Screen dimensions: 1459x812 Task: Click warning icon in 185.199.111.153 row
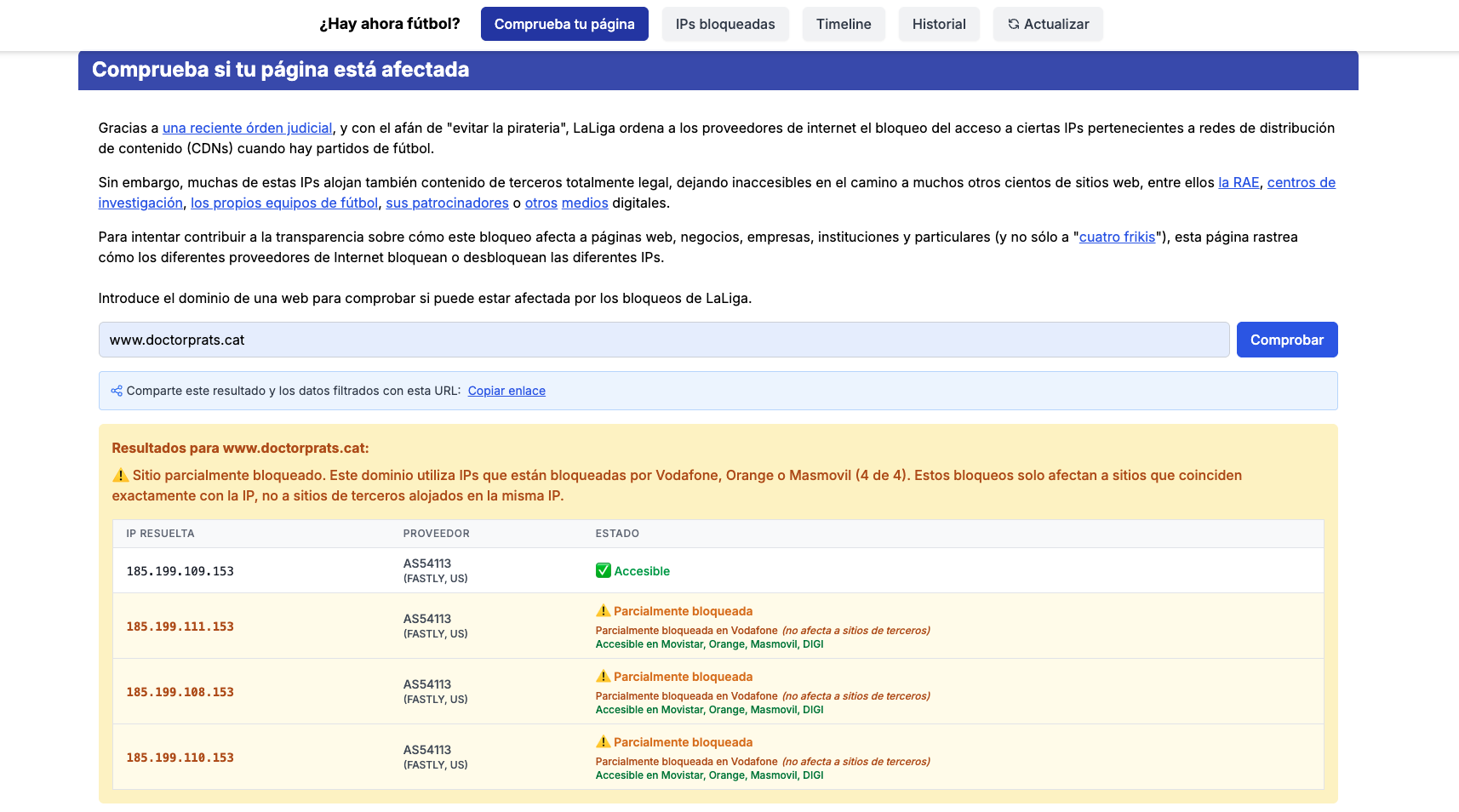(604, 610)
